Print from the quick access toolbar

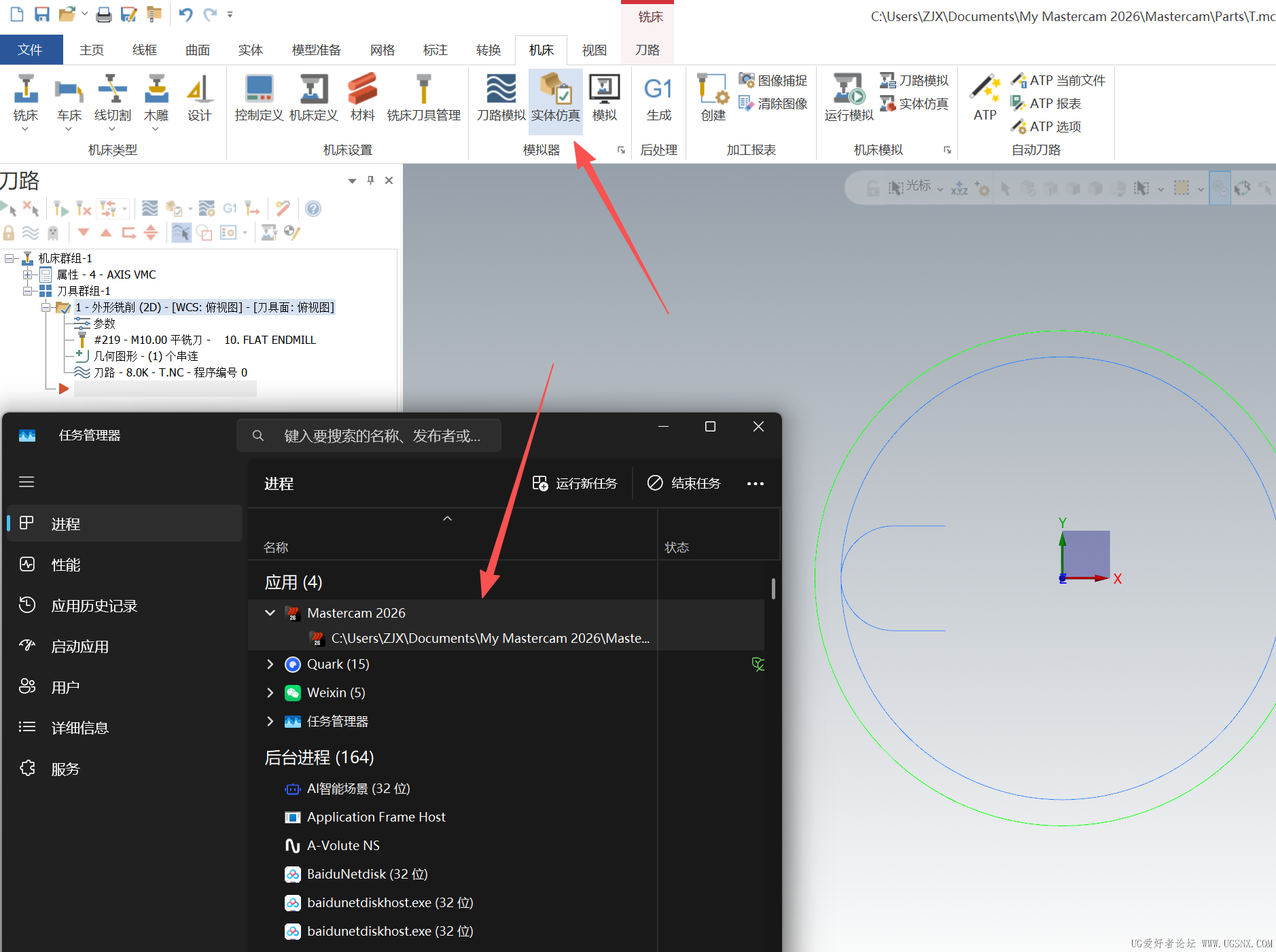click(103, 14)
